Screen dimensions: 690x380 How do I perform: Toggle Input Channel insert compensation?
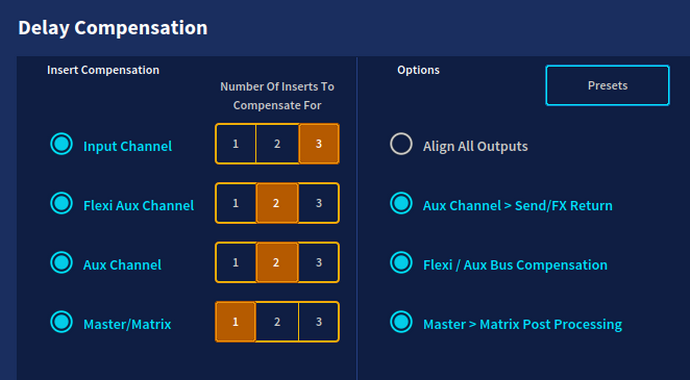coord(61,144)
